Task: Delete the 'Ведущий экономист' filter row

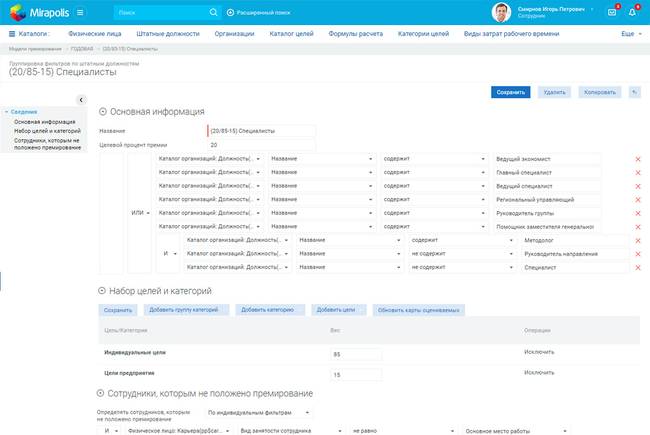Action: pyautogui.click(x=638, y=159)
